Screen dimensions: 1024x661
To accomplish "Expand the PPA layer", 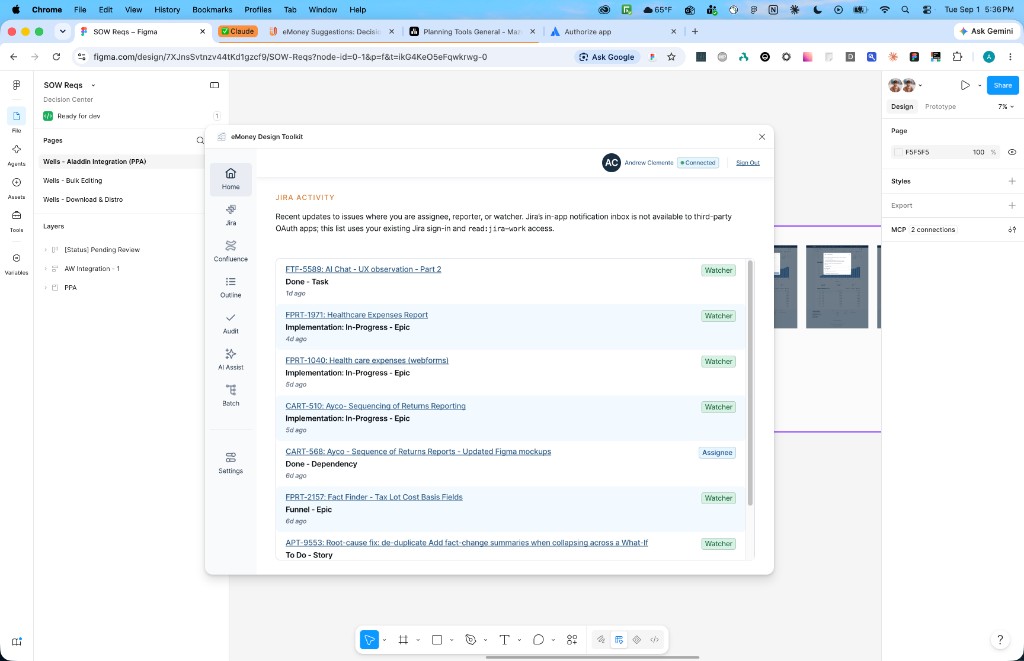I will click(45, 287).
